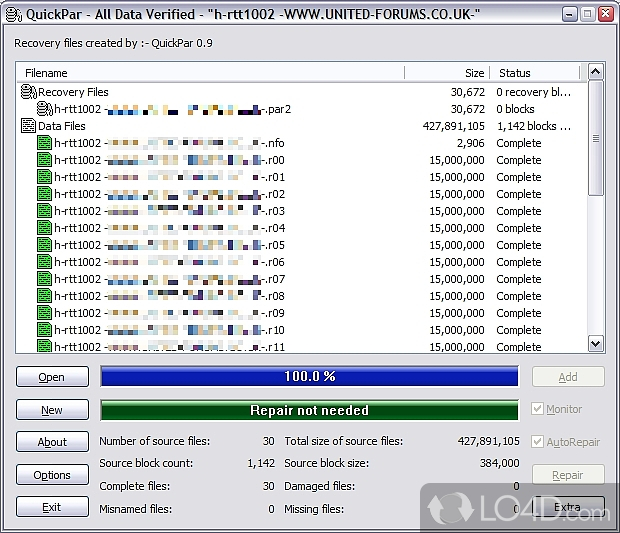Click the blue 100.0 % progress bar

coord(309,376)
